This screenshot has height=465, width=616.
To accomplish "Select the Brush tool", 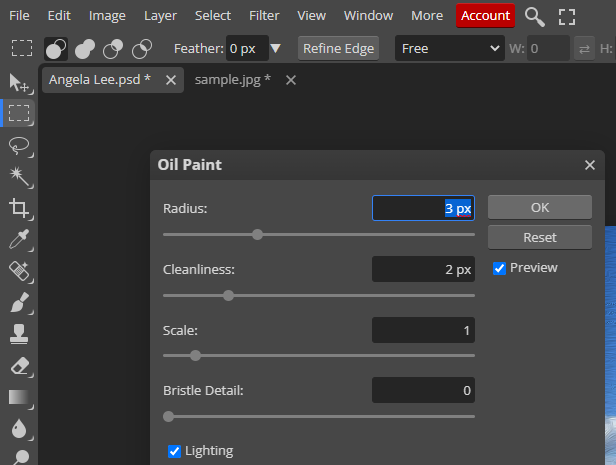I will (x=19, y=302).
